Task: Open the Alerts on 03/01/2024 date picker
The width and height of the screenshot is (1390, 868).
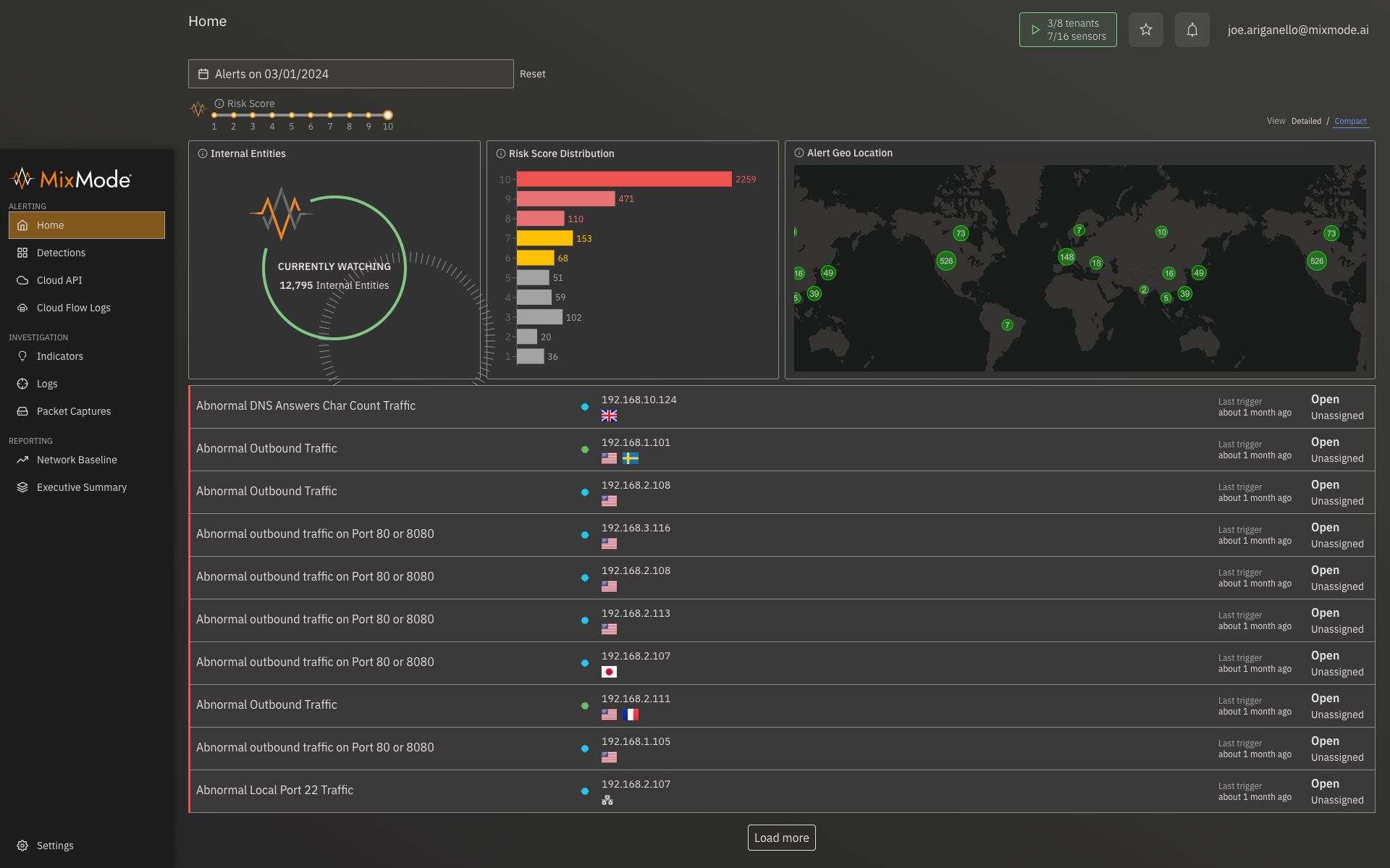Action: tap(350, 73)
